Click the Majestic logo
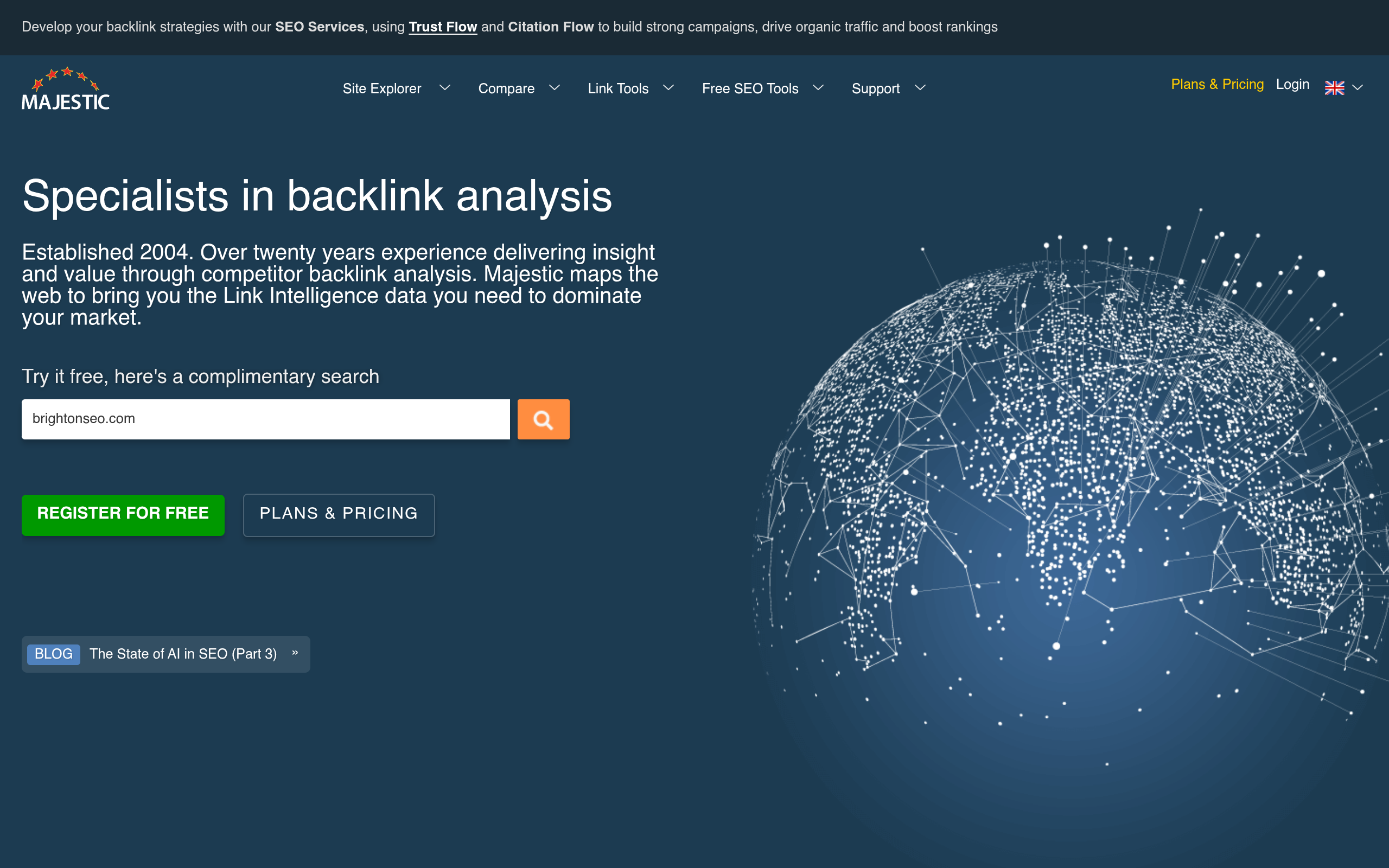This screenshot has width=1389, height=868. [66, 88]
